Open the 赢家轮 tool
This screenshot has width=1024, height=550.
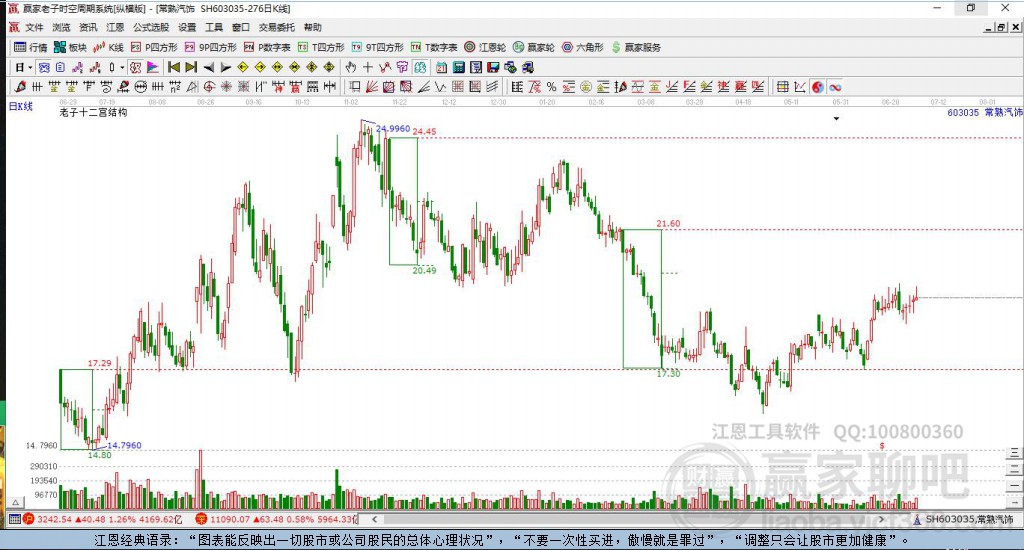534,47
